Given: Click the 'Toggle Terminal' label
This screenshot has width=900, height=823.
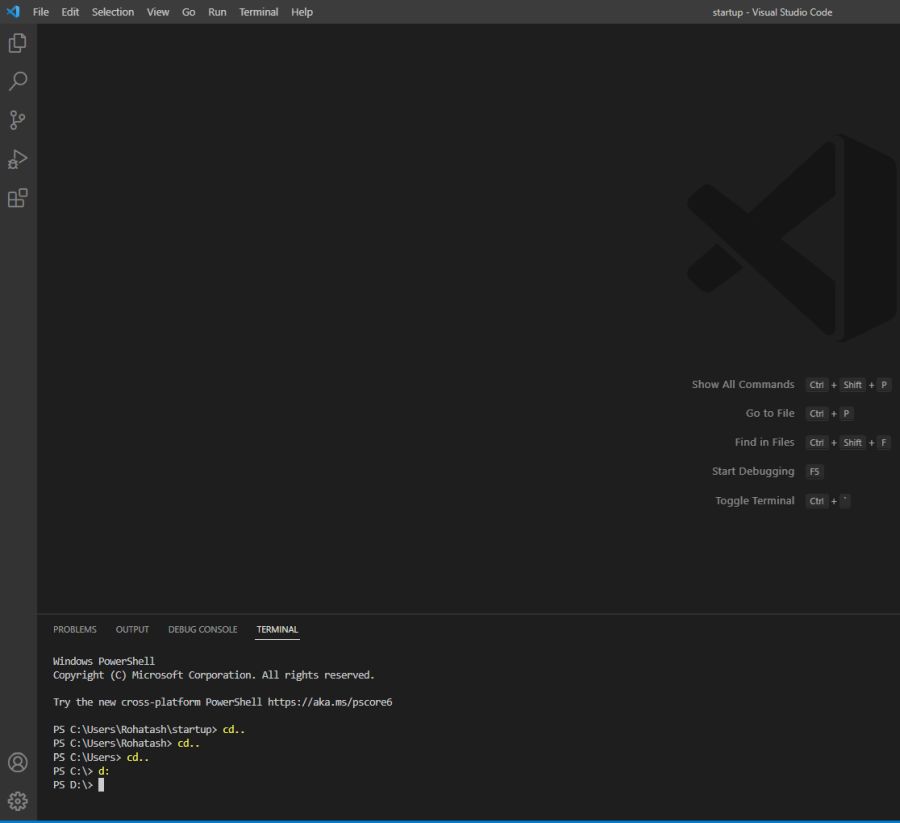Looking at the screenshot, I should click(755, 500).
